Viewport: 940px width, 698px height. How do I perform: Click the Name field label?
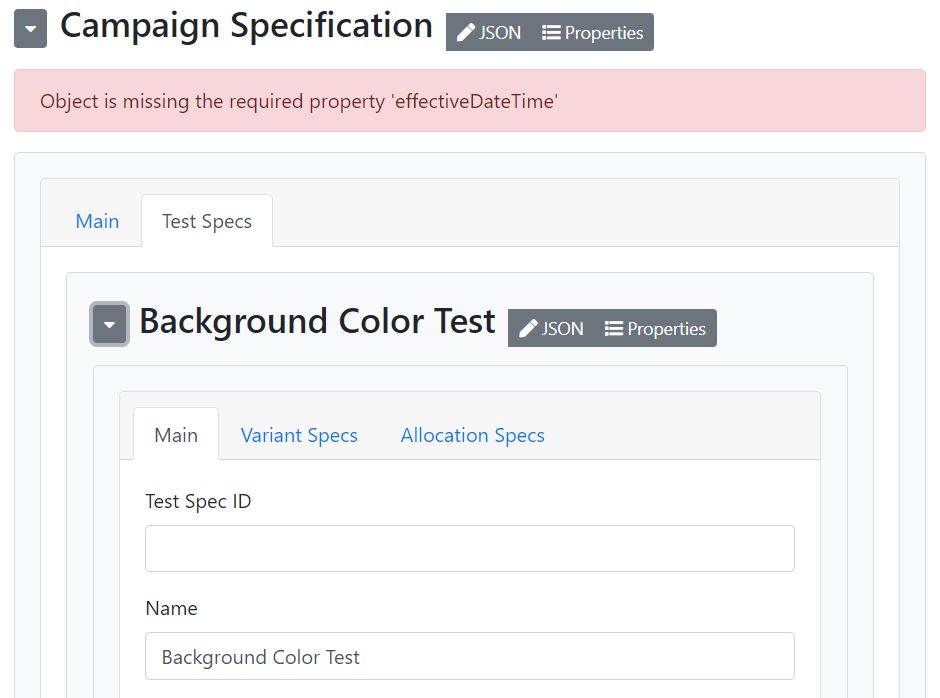click(171, 608)
